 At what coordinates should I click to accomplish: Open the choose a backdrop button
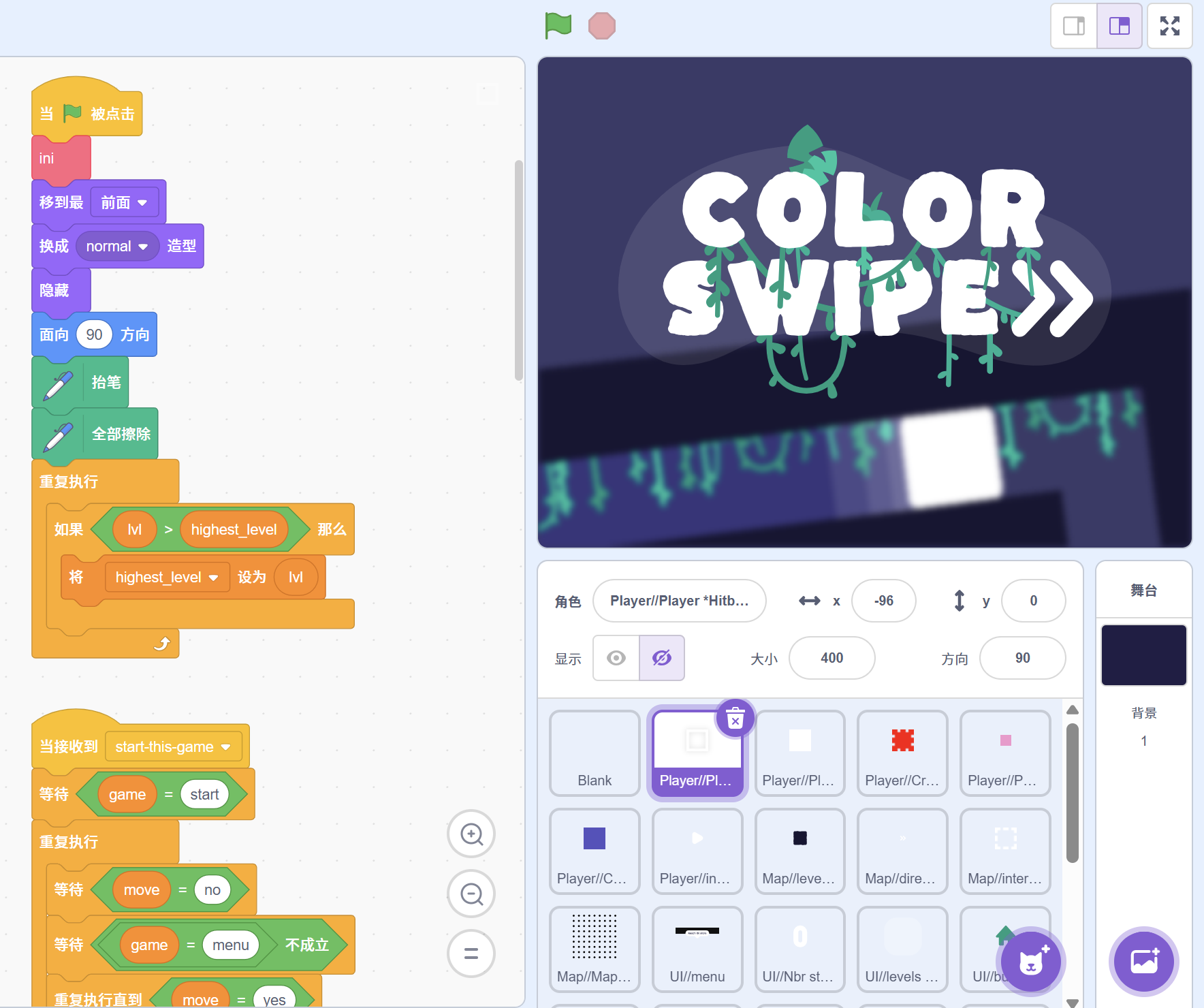pos(1144,962)
